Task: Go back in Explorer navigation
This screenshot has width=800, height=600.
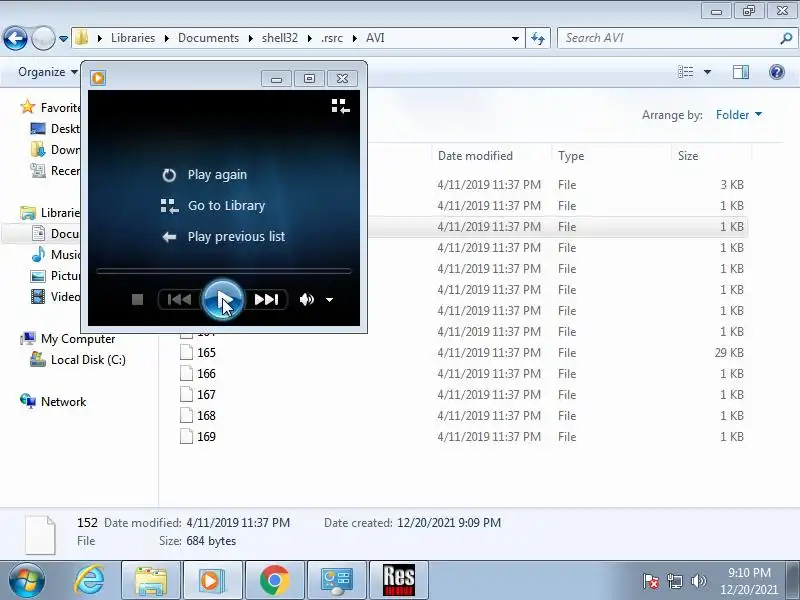Action: 15,38
